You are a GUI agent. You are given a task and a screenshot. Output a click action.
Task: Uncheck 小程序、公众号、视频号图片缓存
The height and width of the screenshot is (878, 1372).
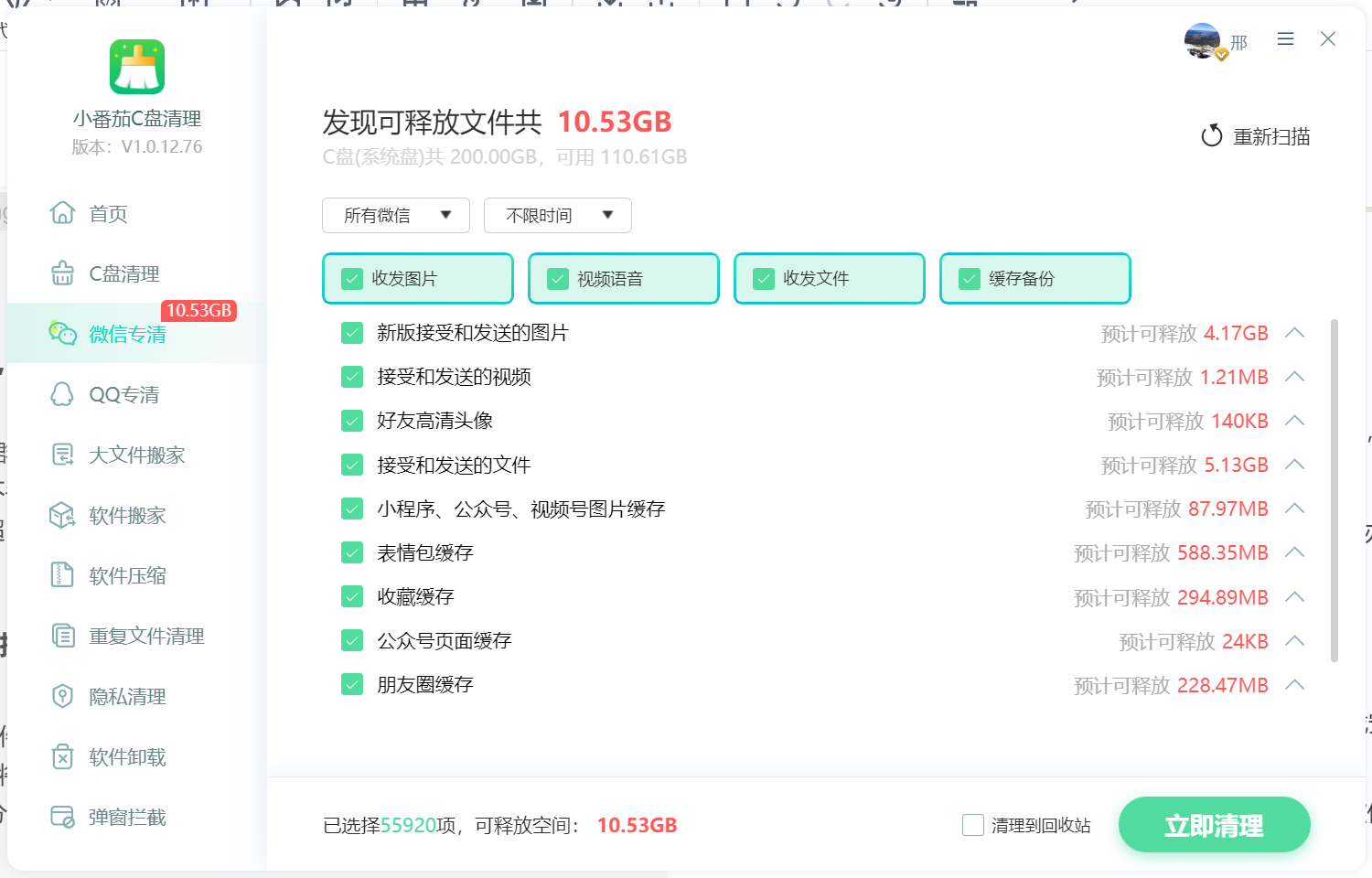(352, 509)
